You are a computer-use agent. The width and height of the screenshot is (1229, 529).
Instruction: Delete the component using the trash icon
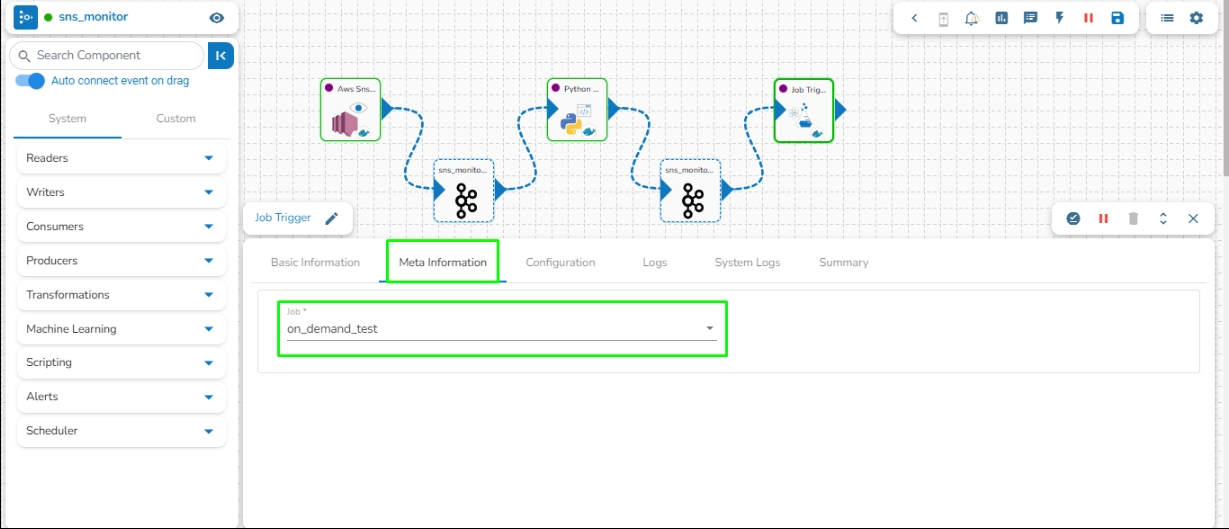(x=1133, y=218)
